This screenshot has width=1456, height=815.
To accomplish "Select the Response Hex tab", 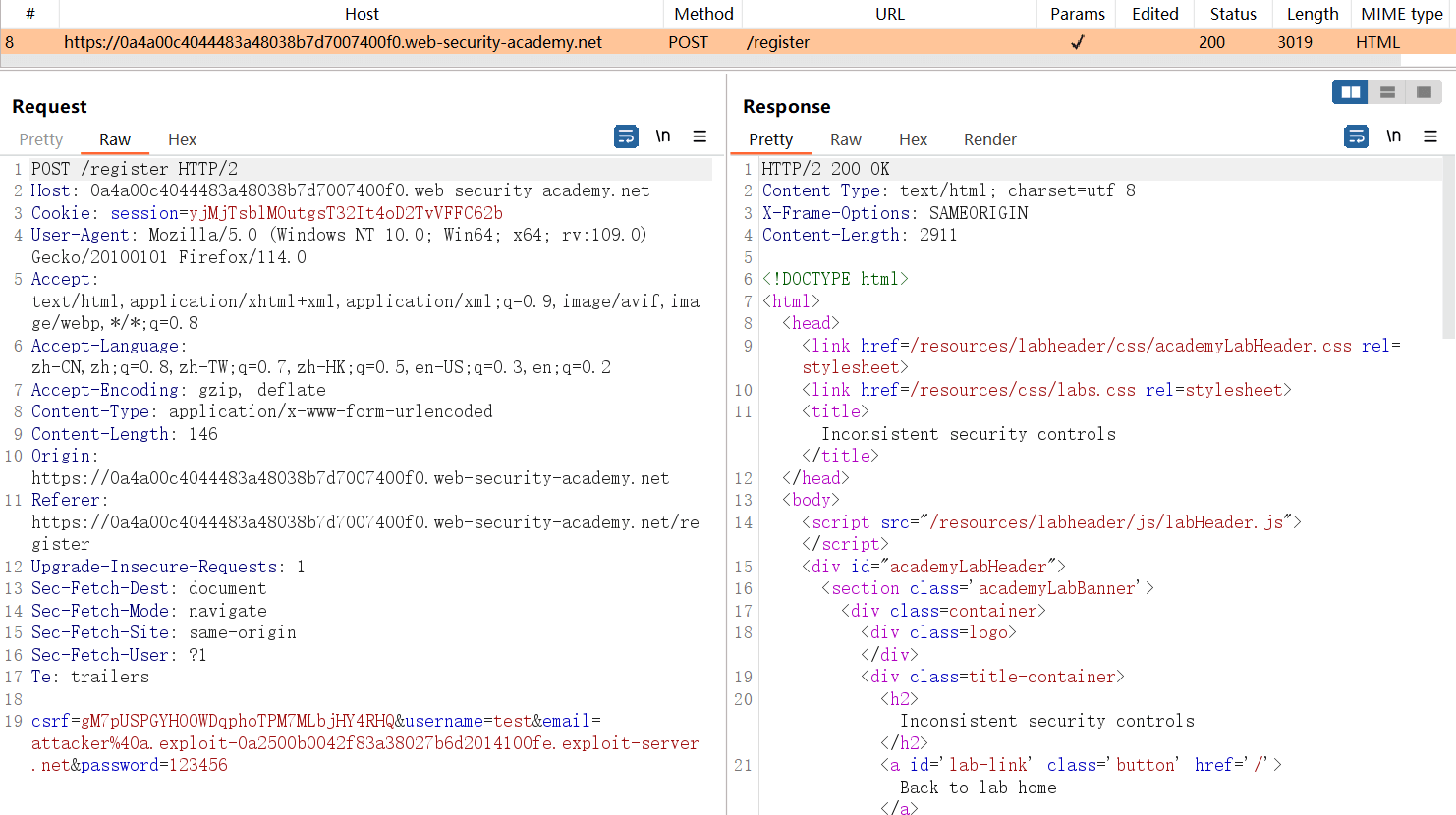I will (913, 139).
